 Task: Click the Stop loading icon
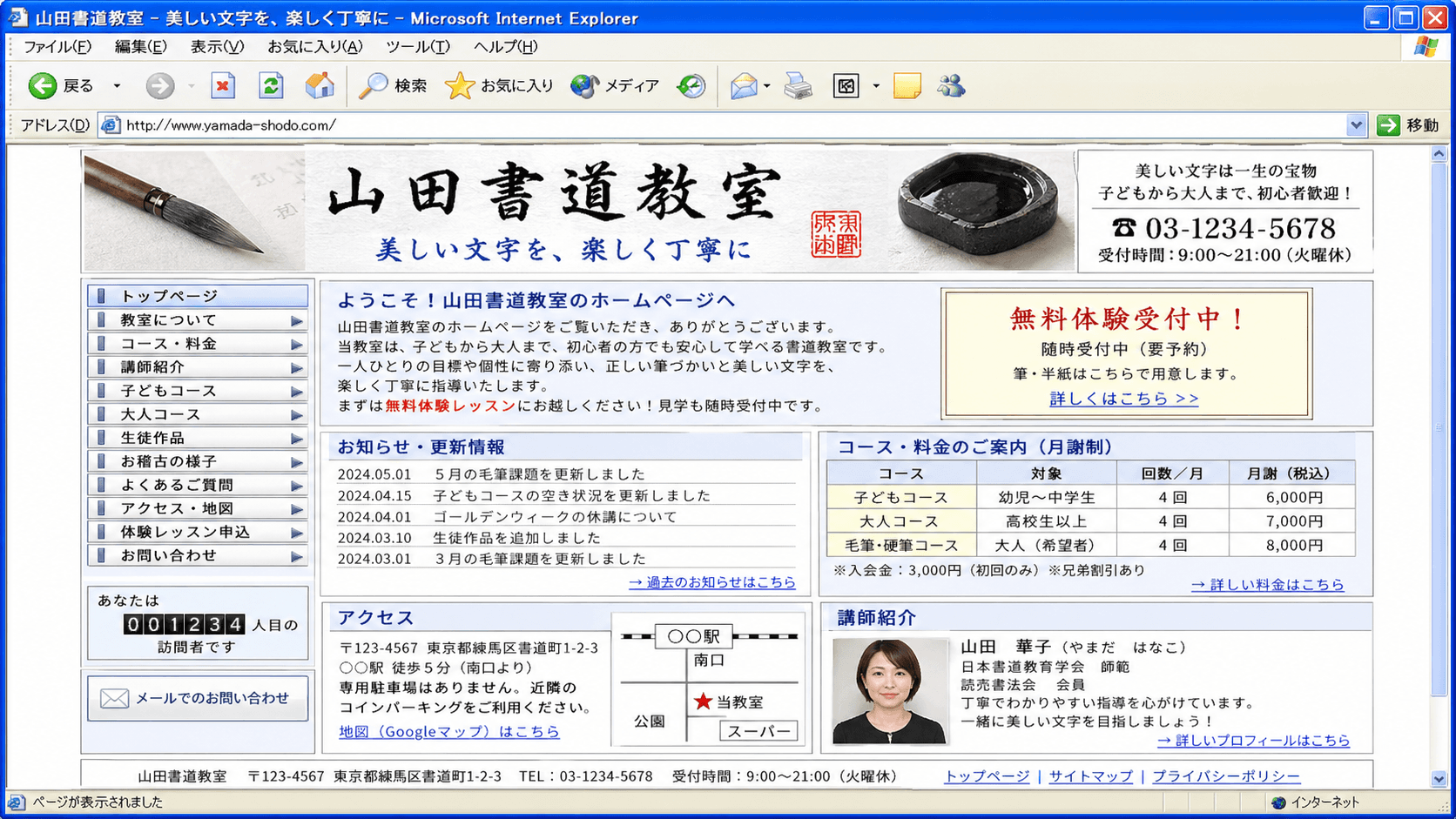click(223, 85)
